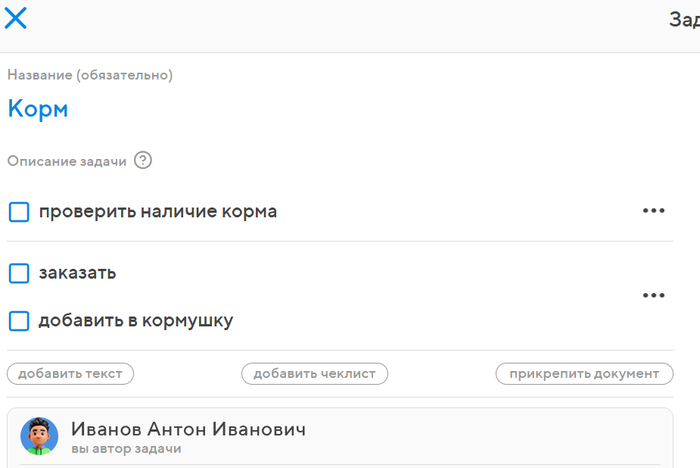Close the task form with the blue X
Image resolution: width=700 pixels, height=468 pixels.
tap(16, 18)
